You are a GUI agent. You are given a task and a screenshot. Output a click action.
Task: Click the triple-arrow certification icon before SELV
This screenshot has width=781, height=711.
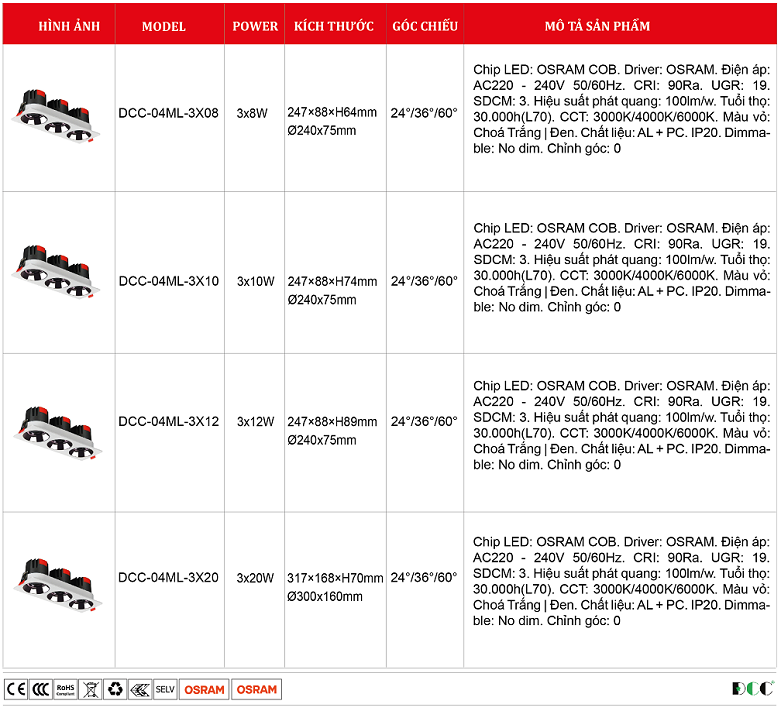tap(140, 689)
